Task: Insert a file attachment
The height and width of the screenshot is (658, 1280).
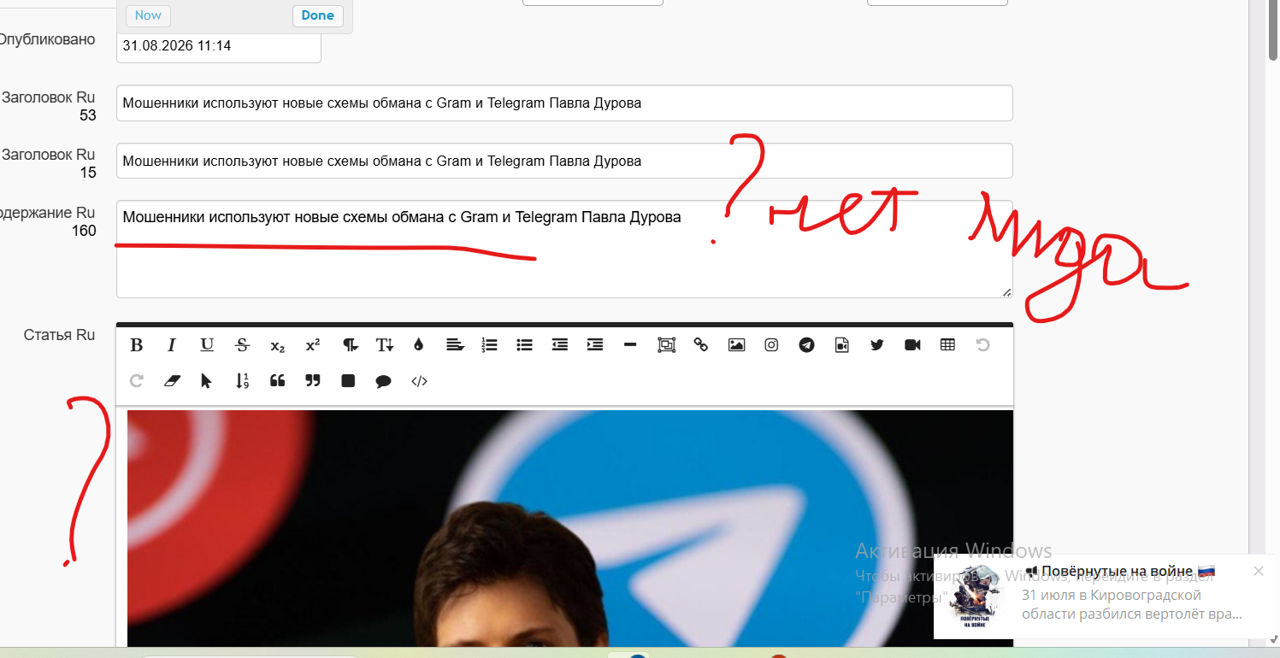Action: coord(842,345)
